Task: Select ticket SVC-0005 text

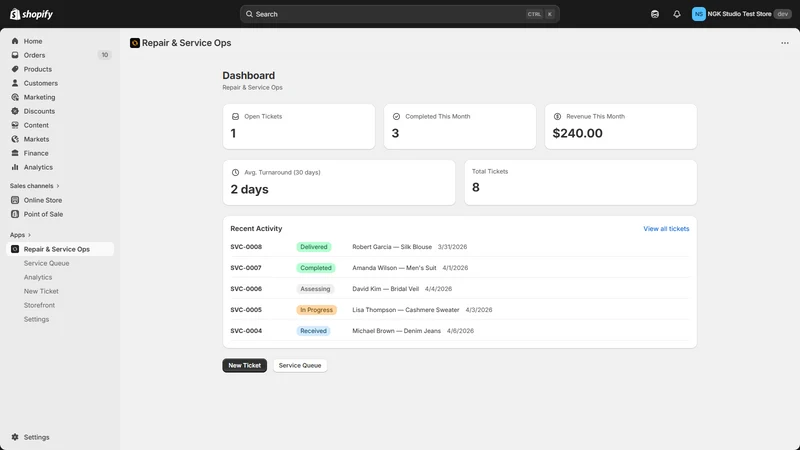Action: pyautogui.click(x=246, y=310)
